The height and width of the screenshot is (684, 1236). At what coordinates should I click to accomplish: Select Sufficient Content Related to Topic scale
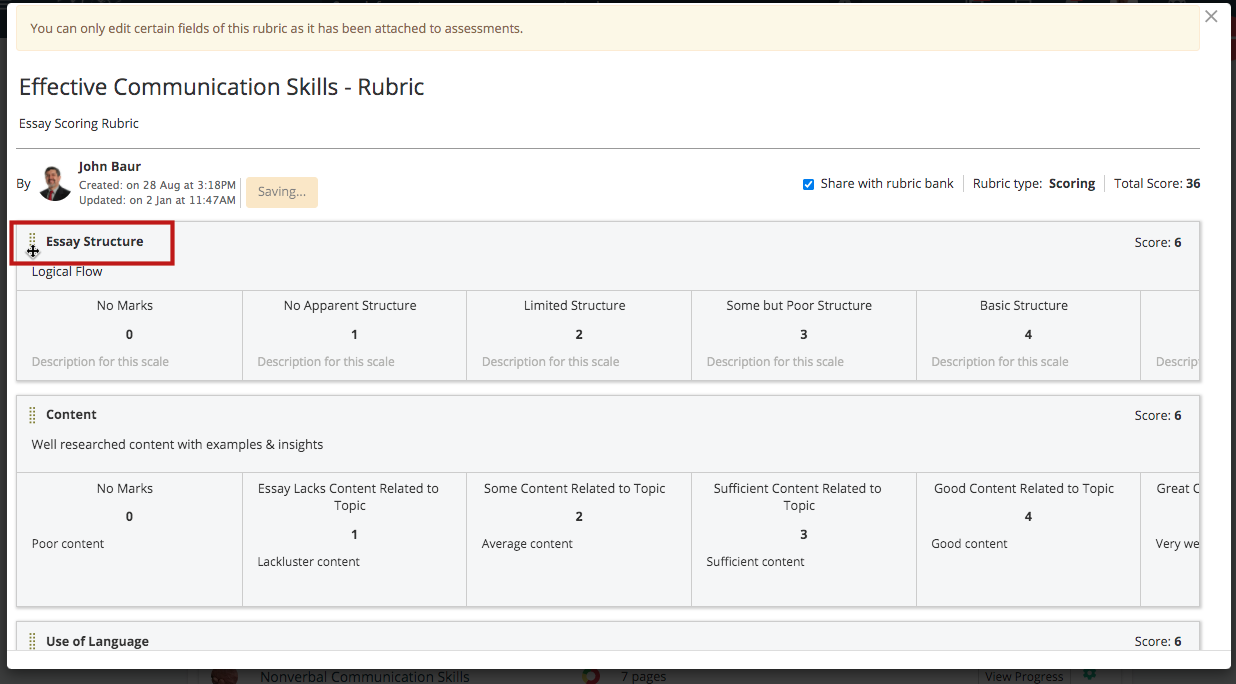798,497
